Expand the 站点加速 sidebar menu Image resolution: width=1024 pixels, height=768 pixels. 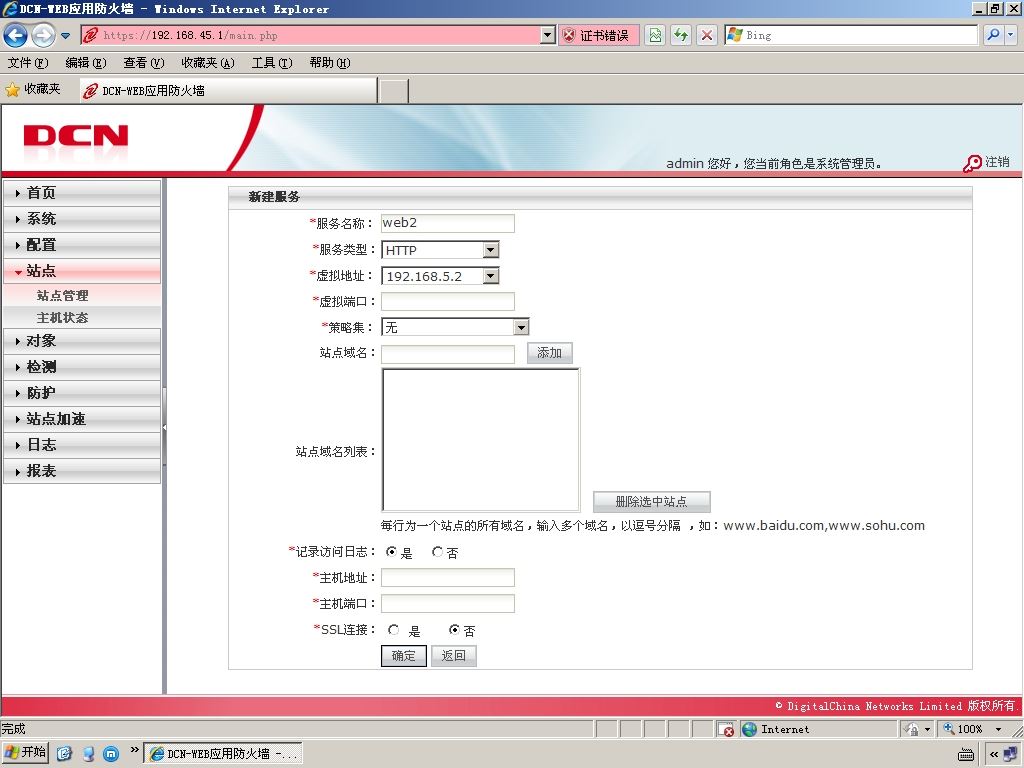pos(82,419)
